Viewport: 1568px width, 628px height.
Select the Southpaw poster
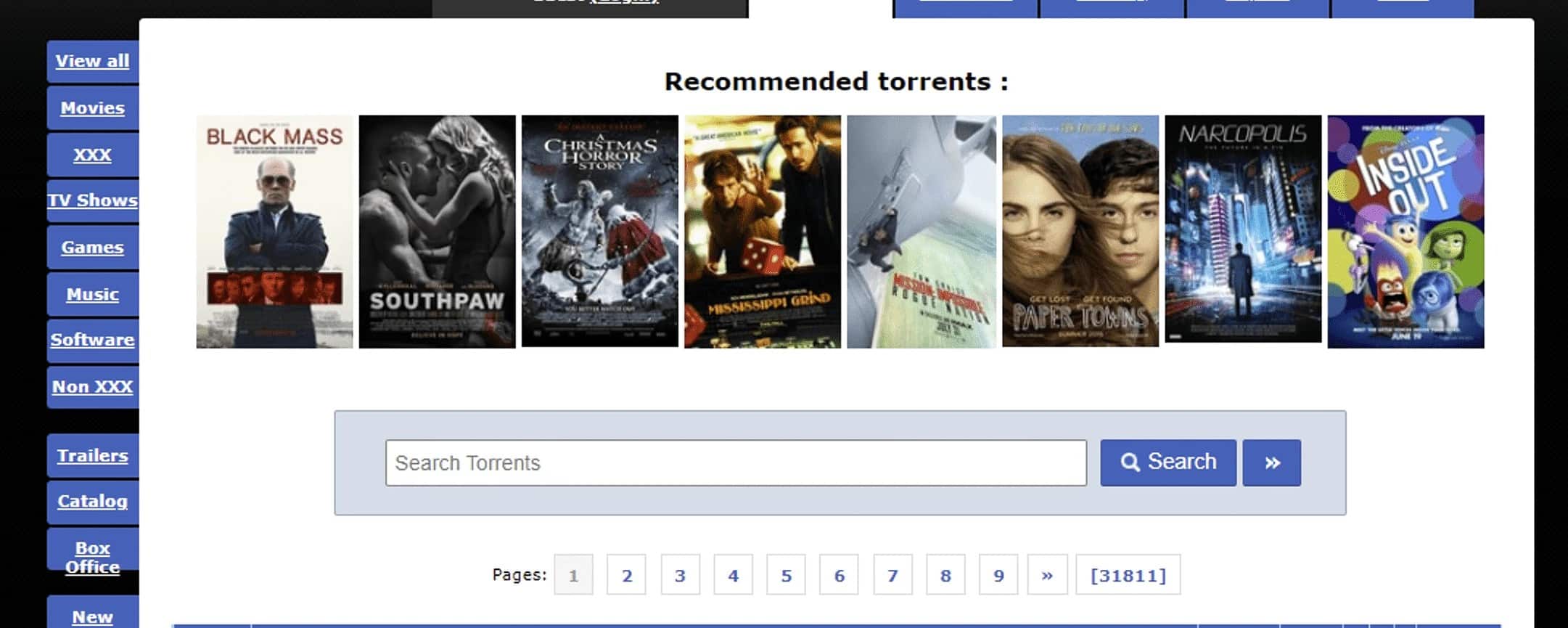pyautogui.click(x=438, y=232)
